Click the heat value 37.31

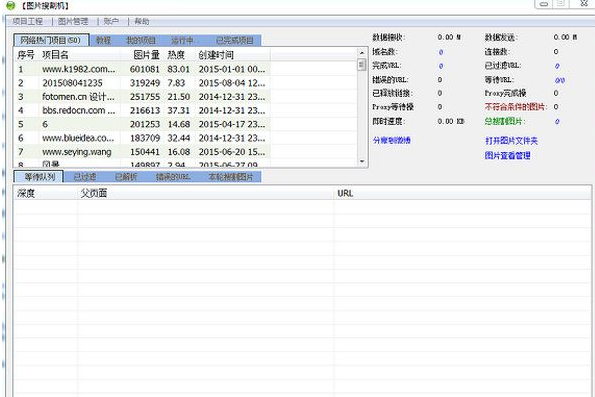tap(178, 110)
